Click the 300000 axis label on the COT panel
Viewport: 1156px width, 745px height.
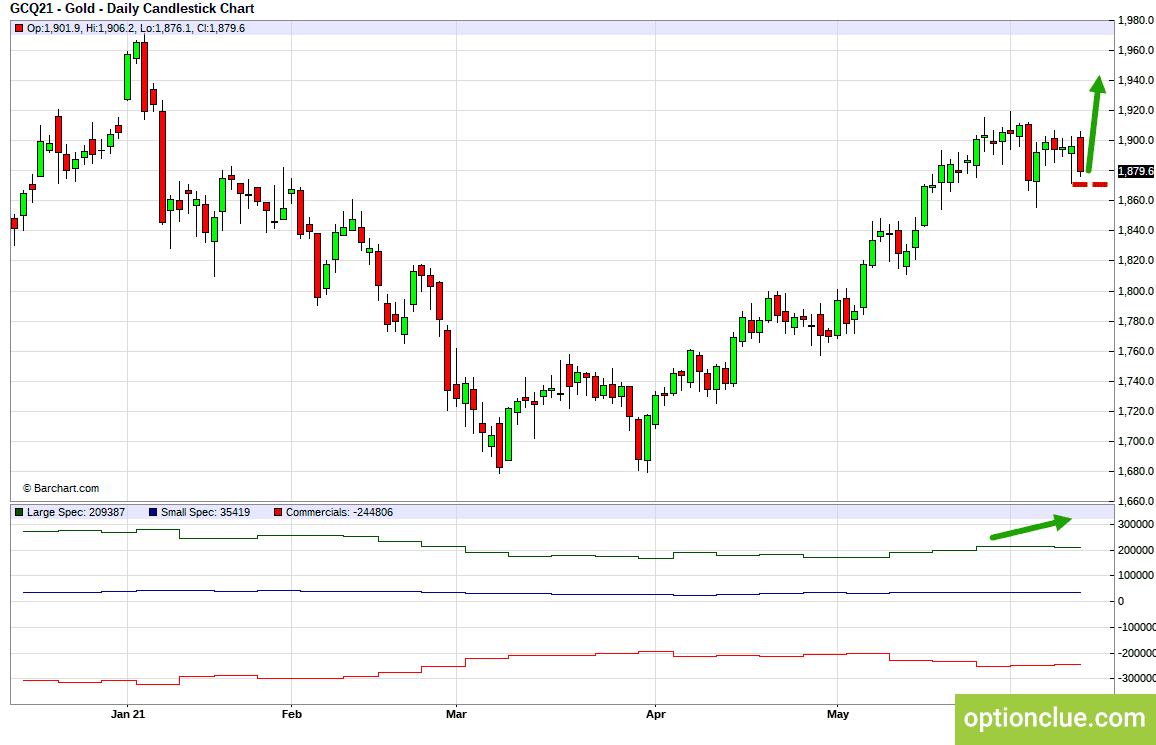click(1136, 525)
